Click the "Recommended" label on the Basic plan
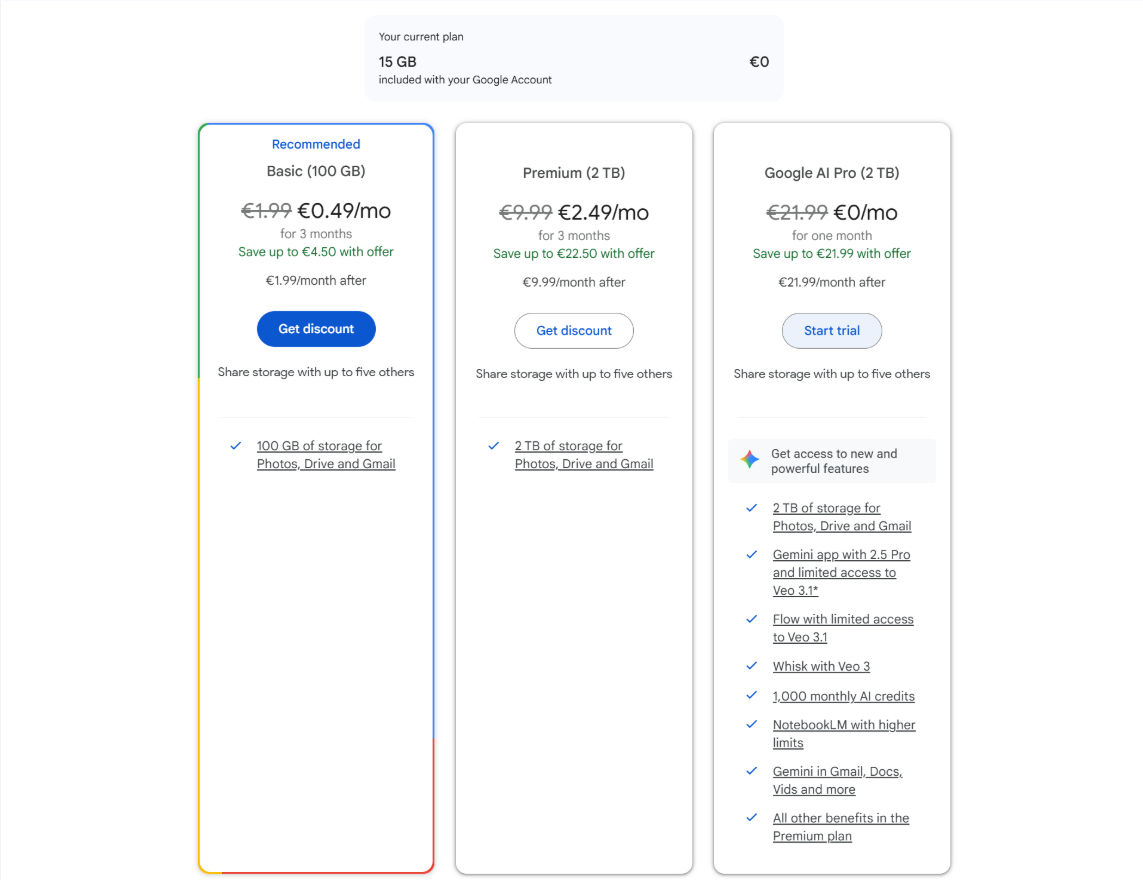Image resolution: width=1143 pixels, height=880 pixels. [x=316, y=144]
